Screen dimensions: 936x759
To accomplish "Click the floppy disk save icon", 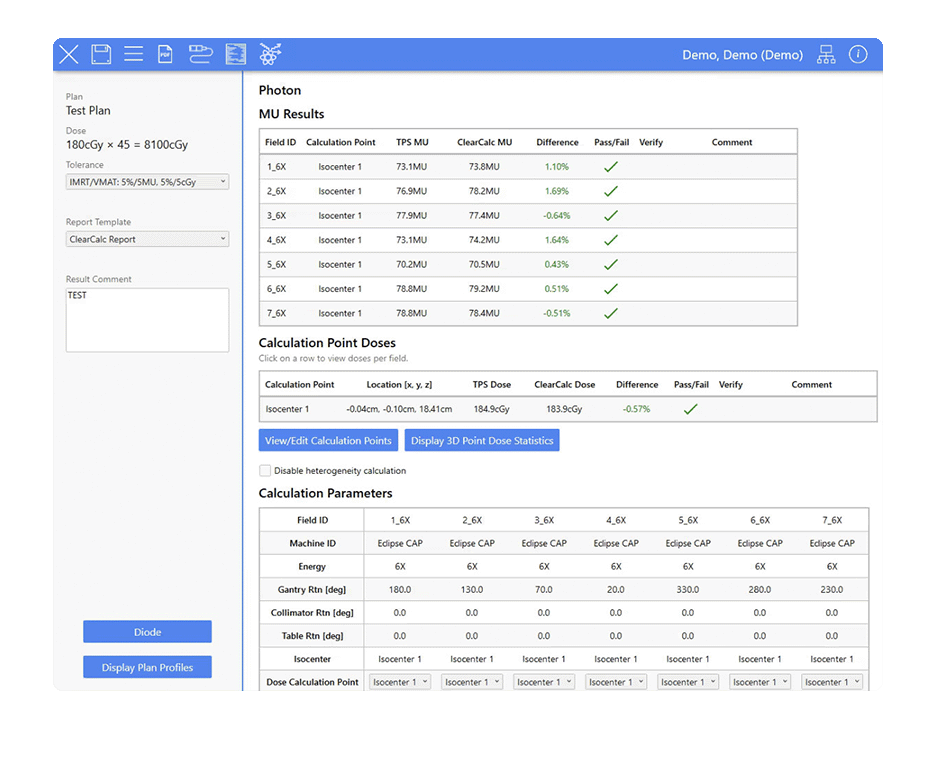I will pos(101,54).
